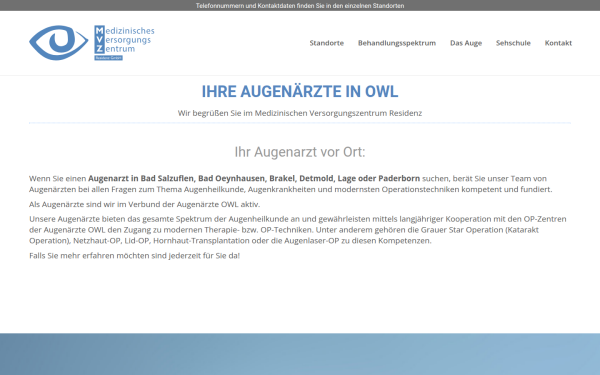The width and height of the screenshot is (600, 375).
Task: Open the Behandlungsspektrum menu item
Action: 397,43
